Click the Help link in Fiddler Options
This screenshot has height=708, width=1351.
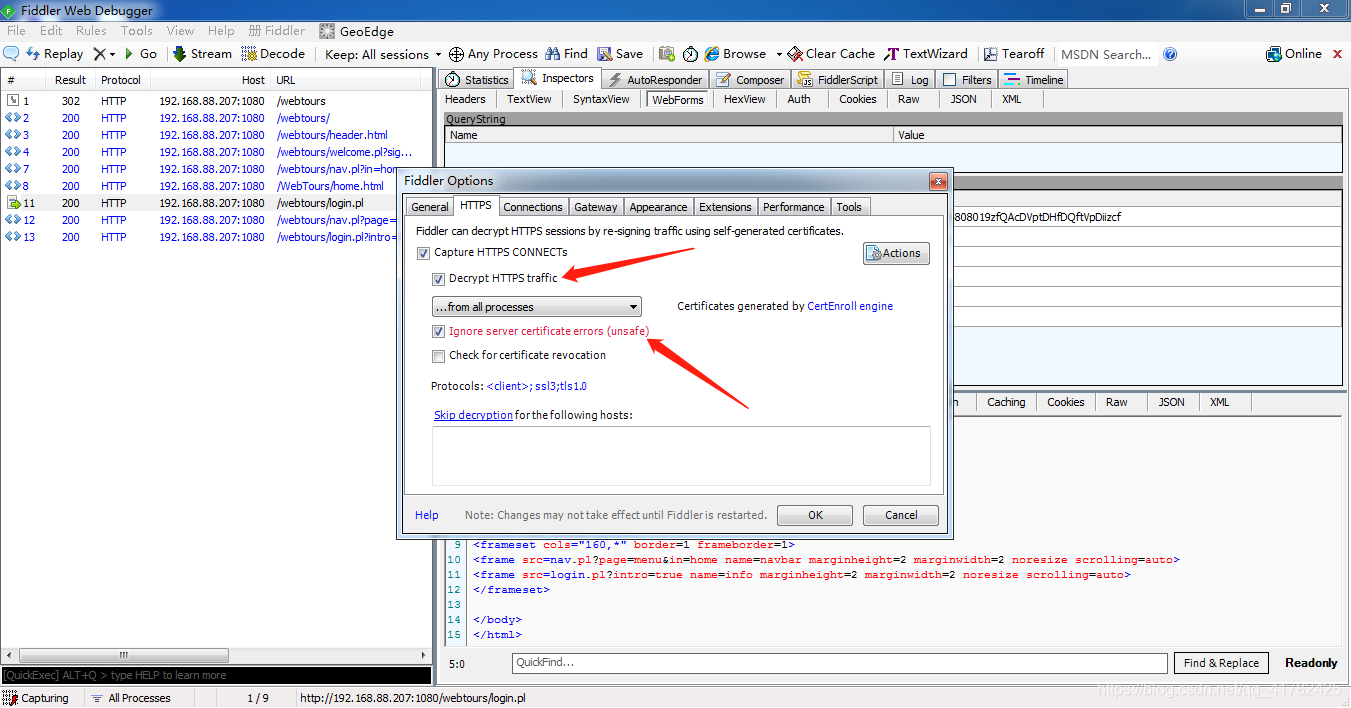(427, 515)
